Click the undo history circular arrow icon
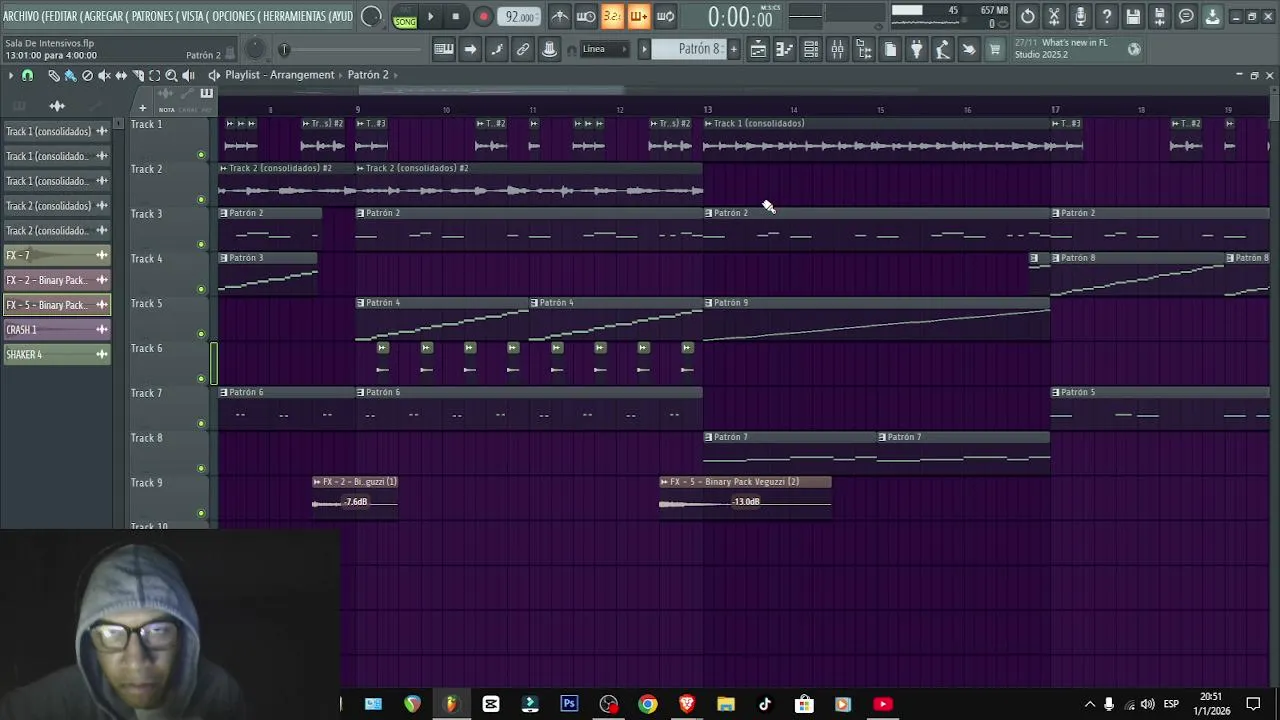This screenshot has width=1280, height=720. pyautogui.click(x=1028, y=17)
